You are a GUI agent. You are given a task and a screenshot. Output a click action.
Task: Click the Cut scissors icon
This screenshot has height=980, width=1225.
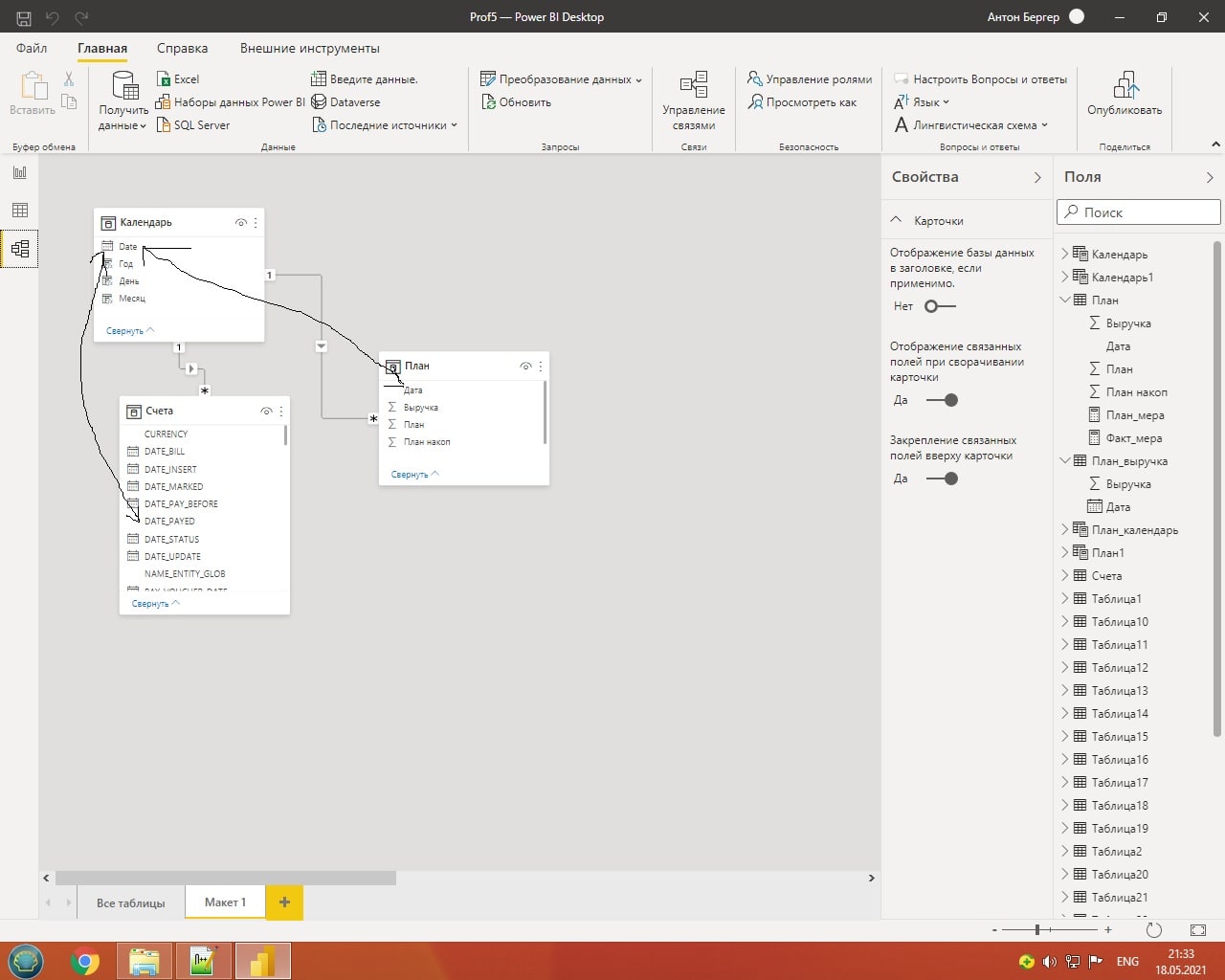[x=69, y=79]
